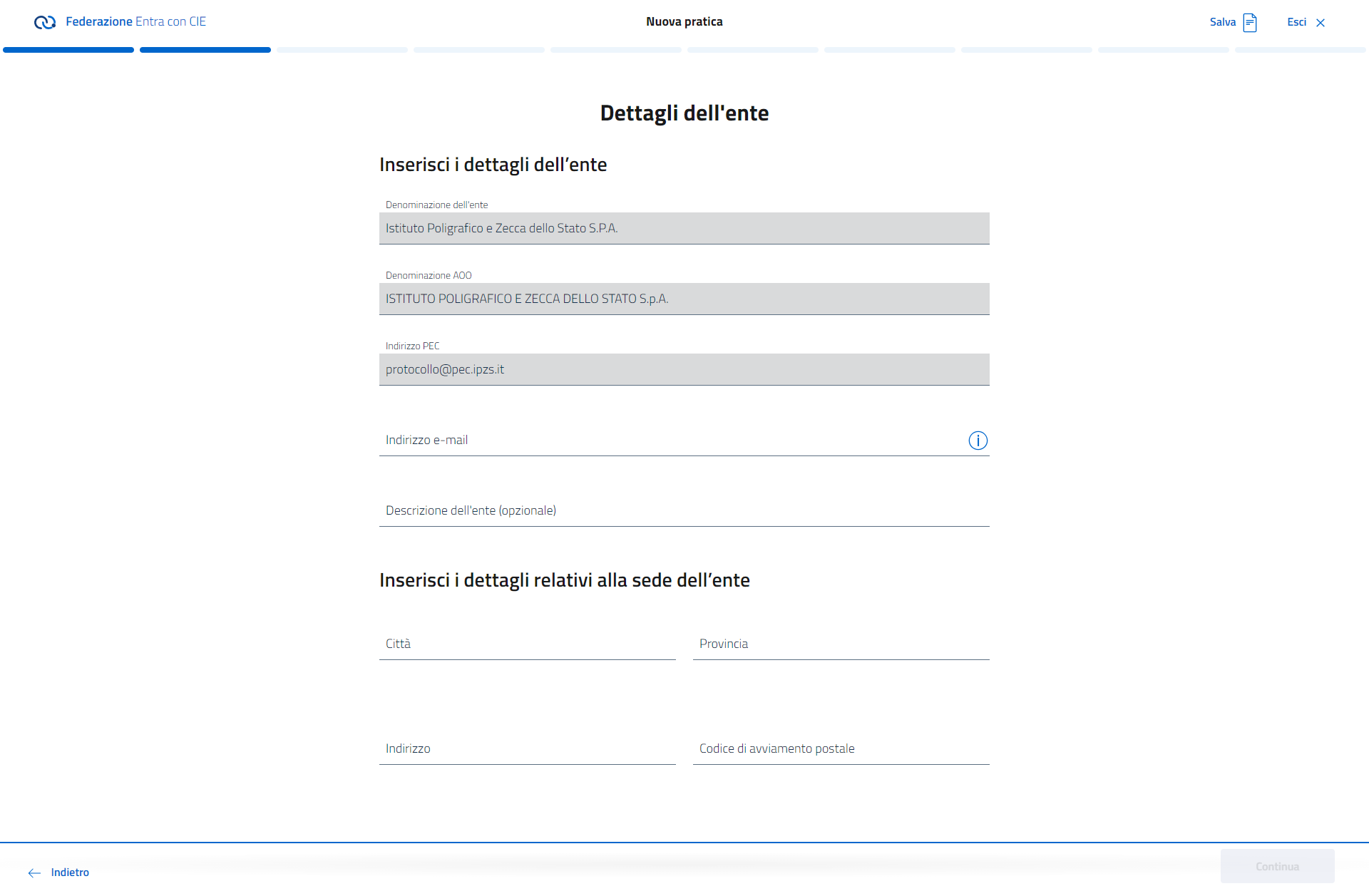Click the Codice di avviamento postale field
This screenshot has height=896, width=1369.
[841, 748]
